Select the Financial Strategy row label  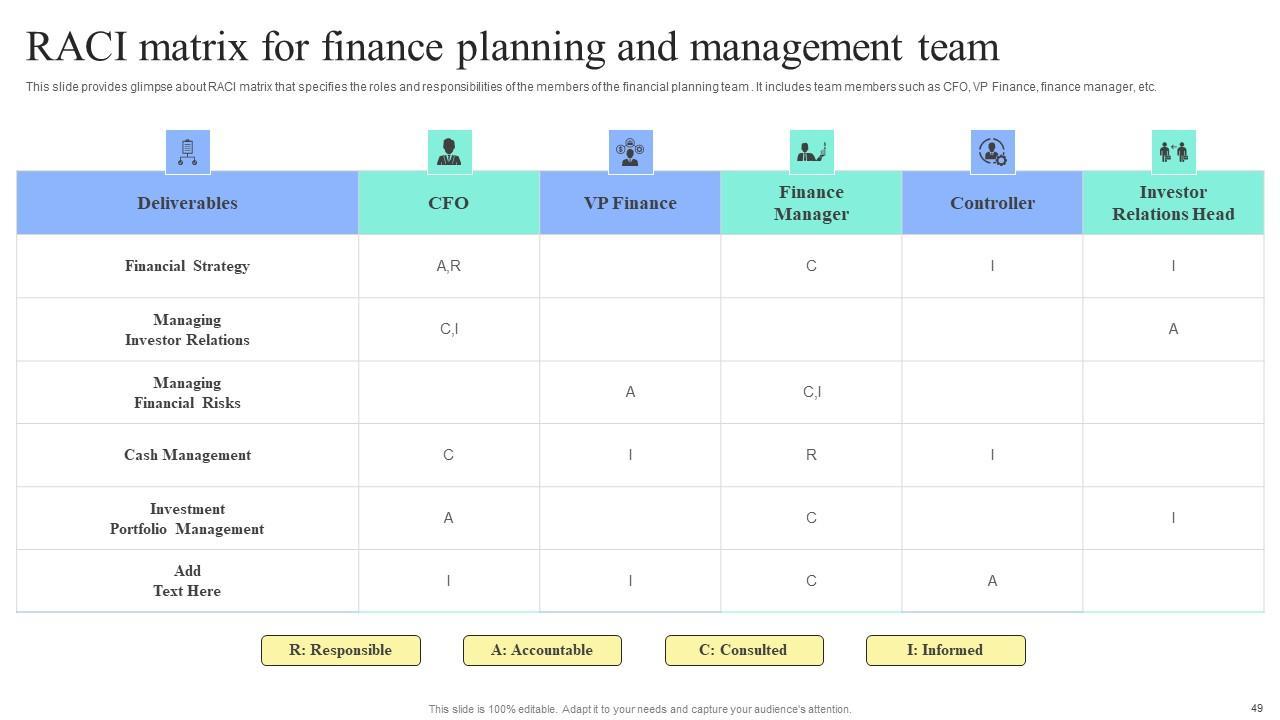click(187, 266)
